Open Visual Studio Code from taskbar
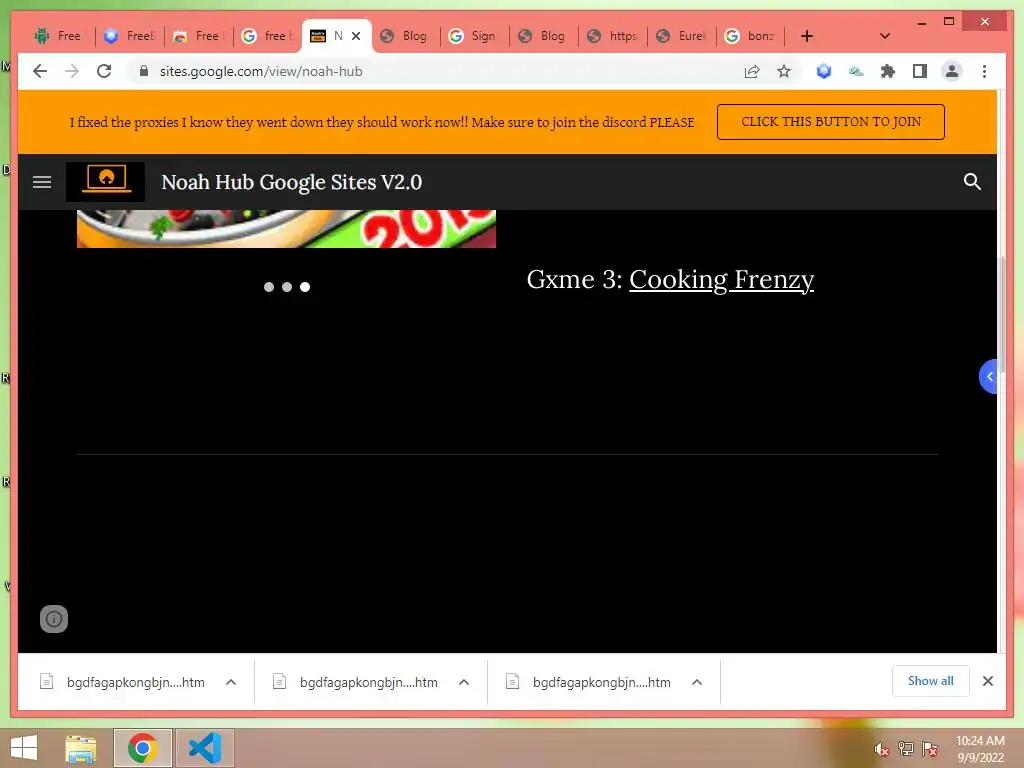 pos(205,748)
